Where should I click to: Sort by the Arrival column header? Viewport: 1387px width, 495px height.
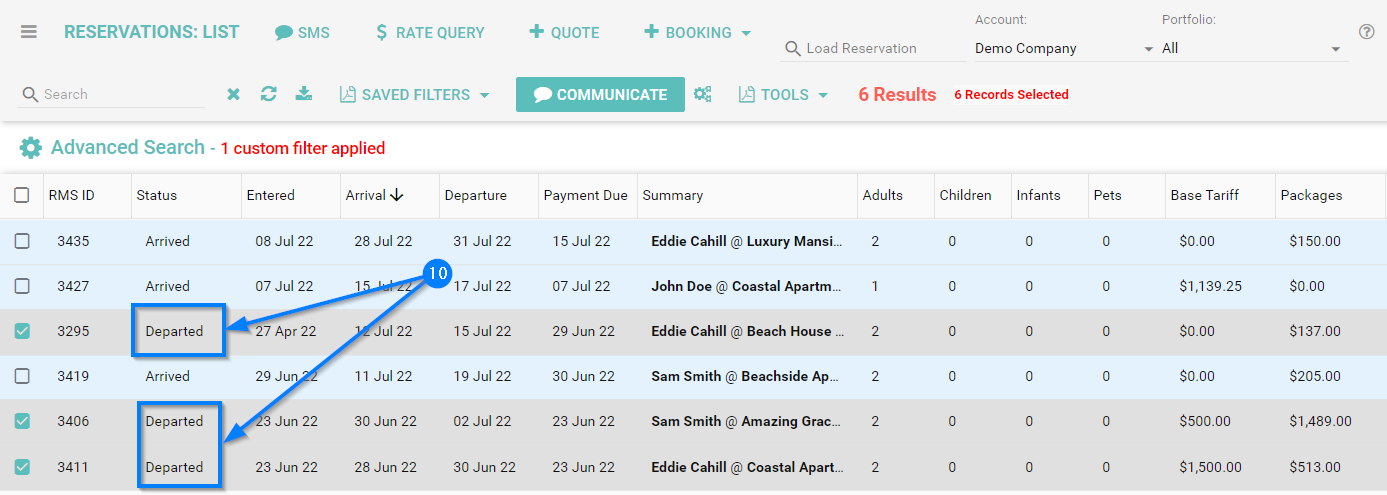pyautogui.click(x=373, y=195)
